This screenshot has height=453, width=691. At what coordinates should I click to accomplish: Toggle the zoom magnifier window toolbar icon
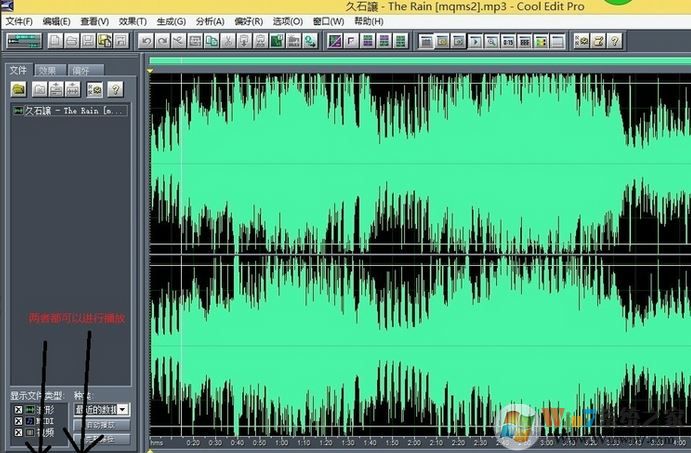click(491, 41)
